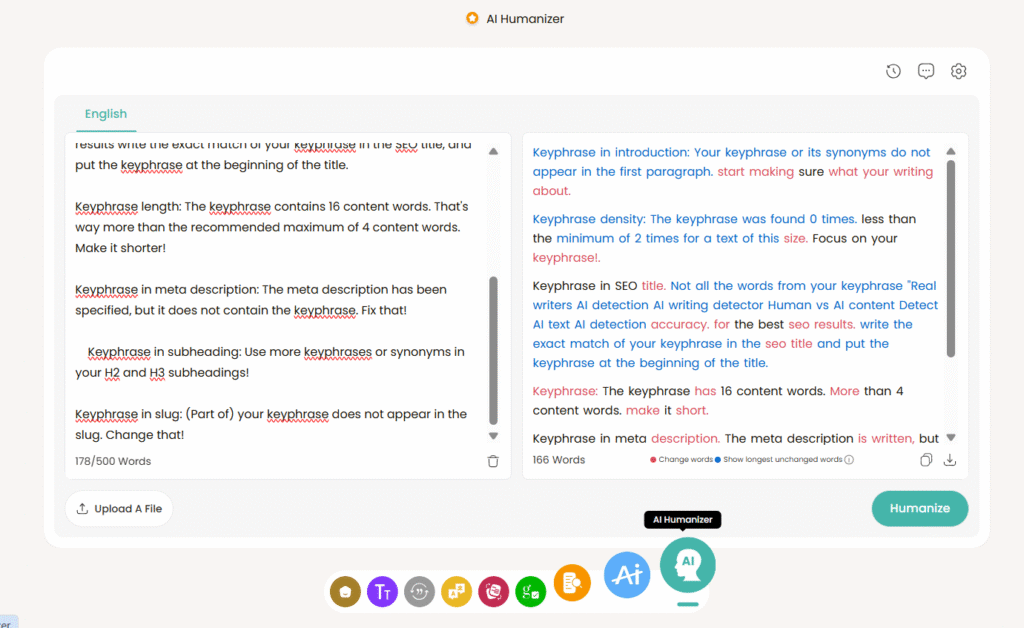
Task: Click the Upload A File button
Action: [x=118, y=508]
